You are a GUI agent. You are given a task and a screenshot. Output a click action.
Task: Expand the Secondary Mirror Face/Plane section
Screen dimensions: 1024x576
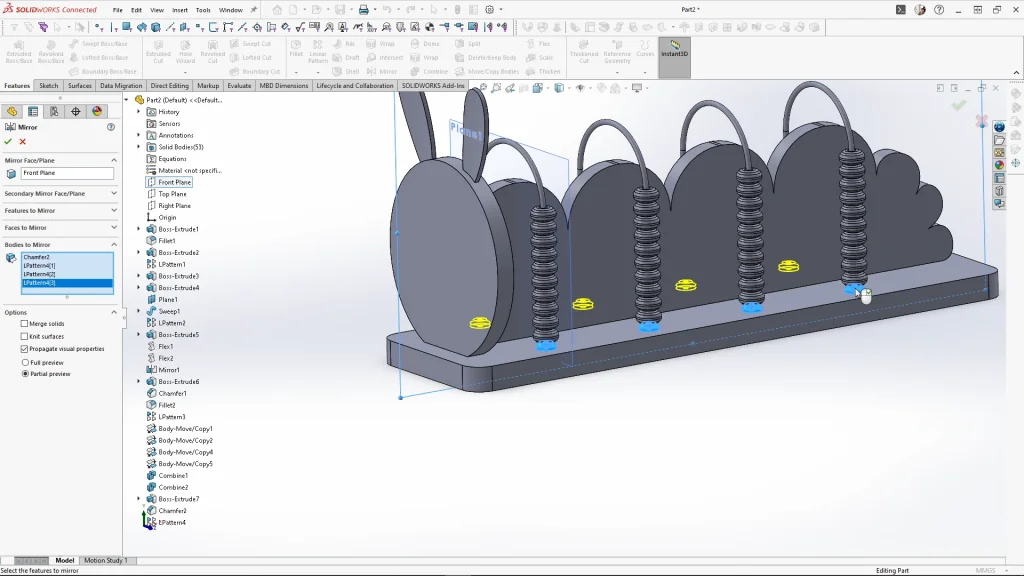pos(60,193)
